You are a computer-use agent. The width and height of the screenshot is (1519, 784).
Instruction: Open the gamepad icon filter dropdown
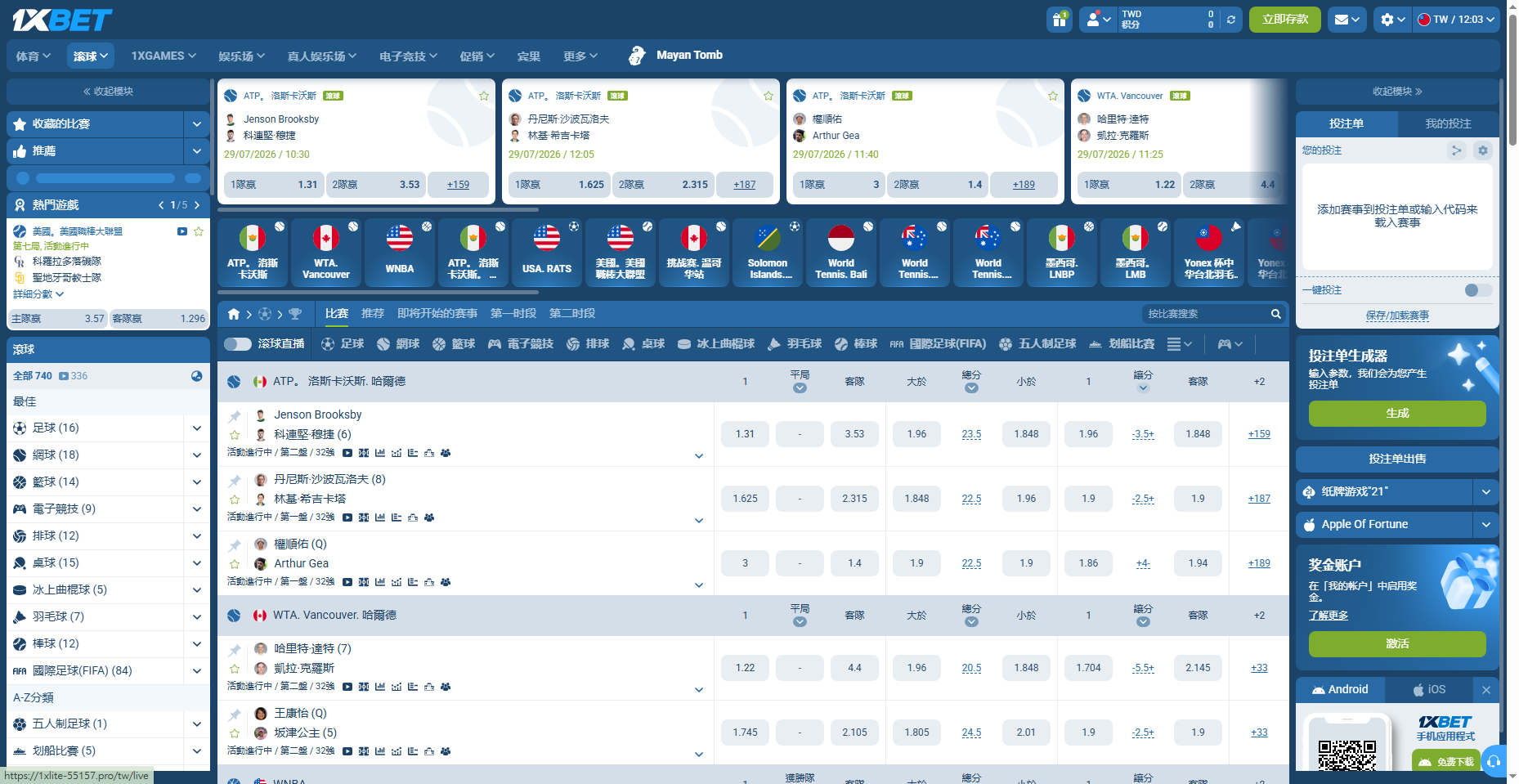[1230, 344]
